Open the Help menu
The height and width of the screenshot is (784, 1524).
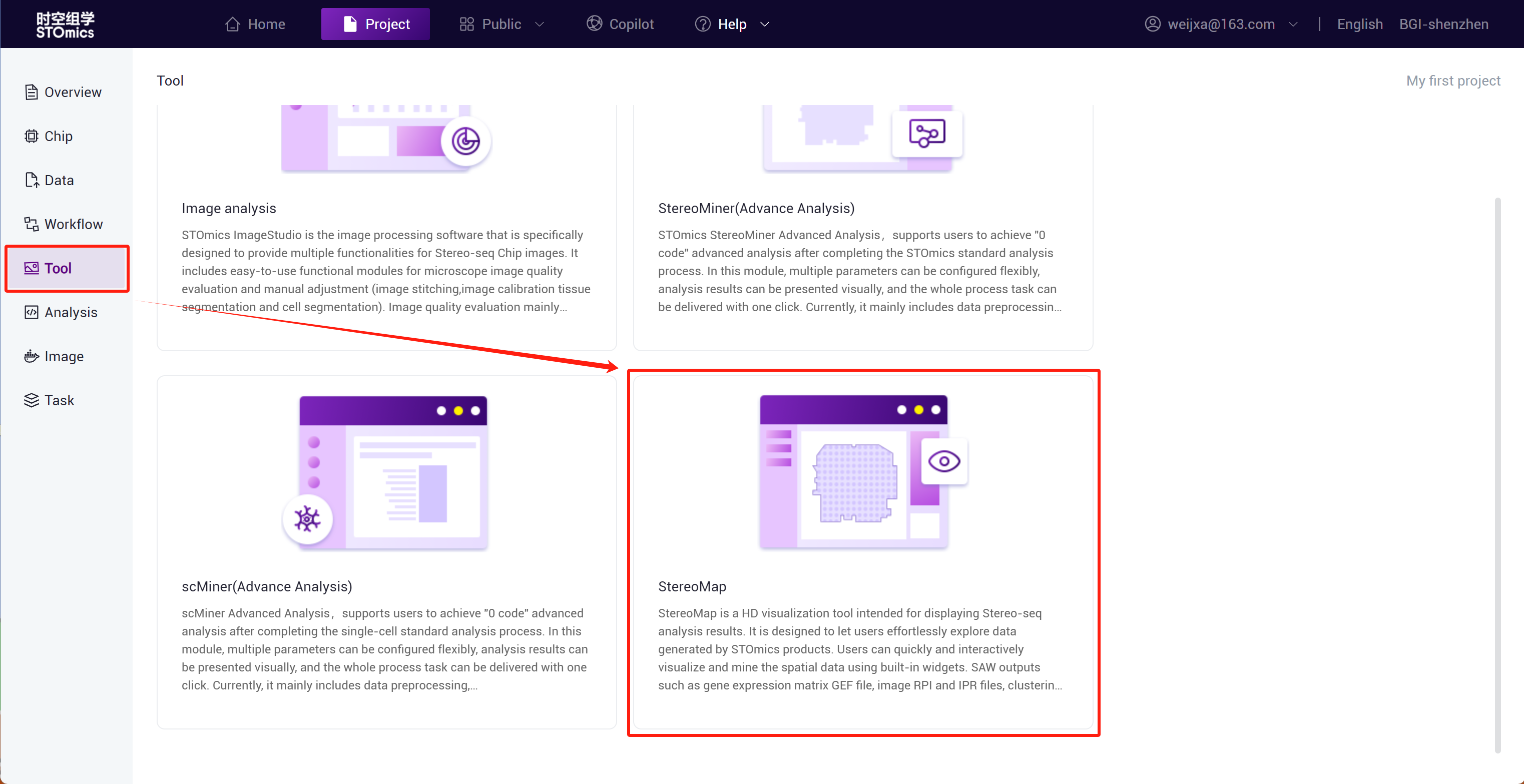[x=732, y=24]
